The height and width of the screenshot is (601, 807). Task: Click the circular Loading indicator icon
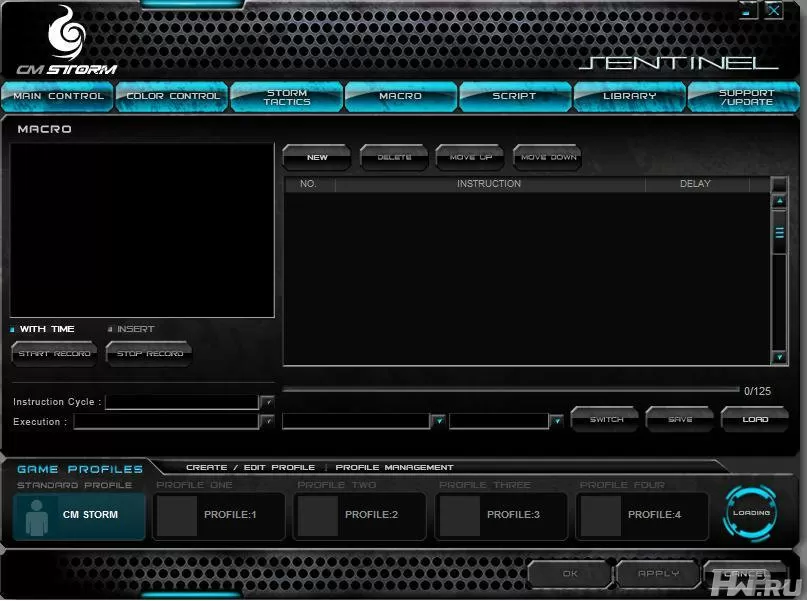751,513
